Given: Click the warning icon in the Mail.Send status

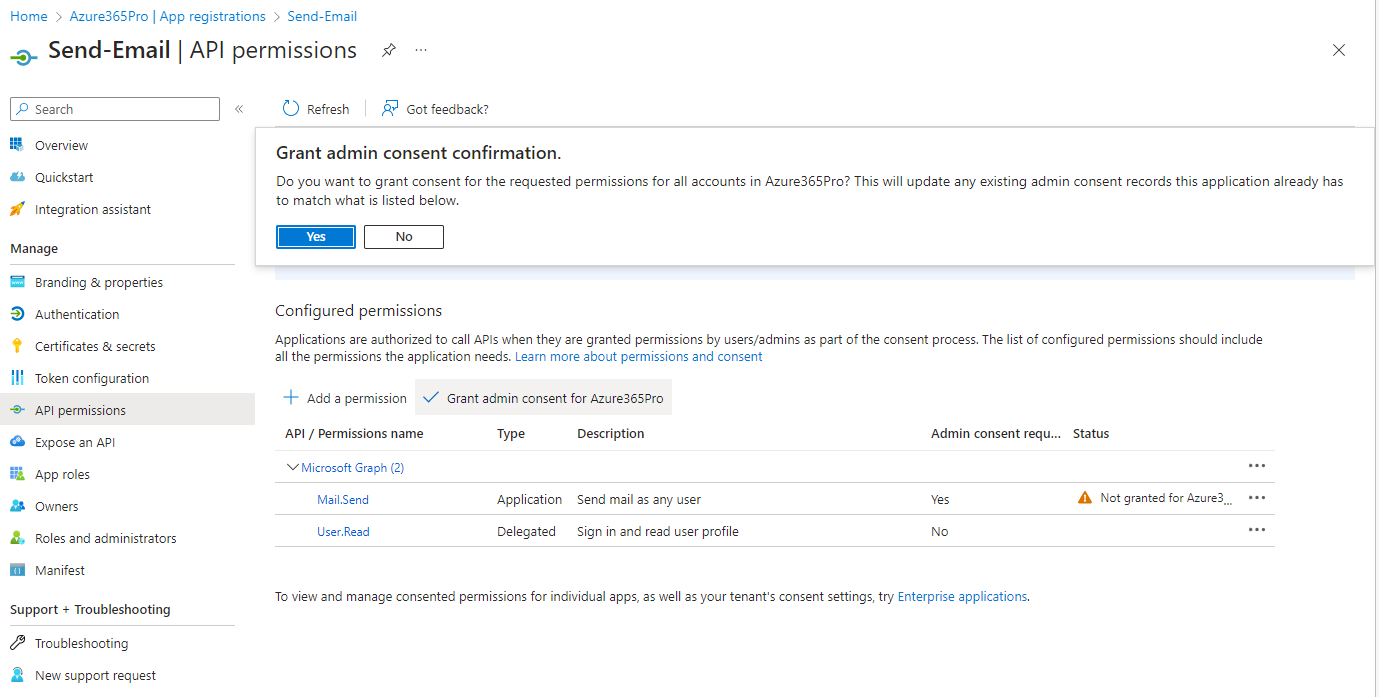Looking at the screenshot, I should point(1085,498).
